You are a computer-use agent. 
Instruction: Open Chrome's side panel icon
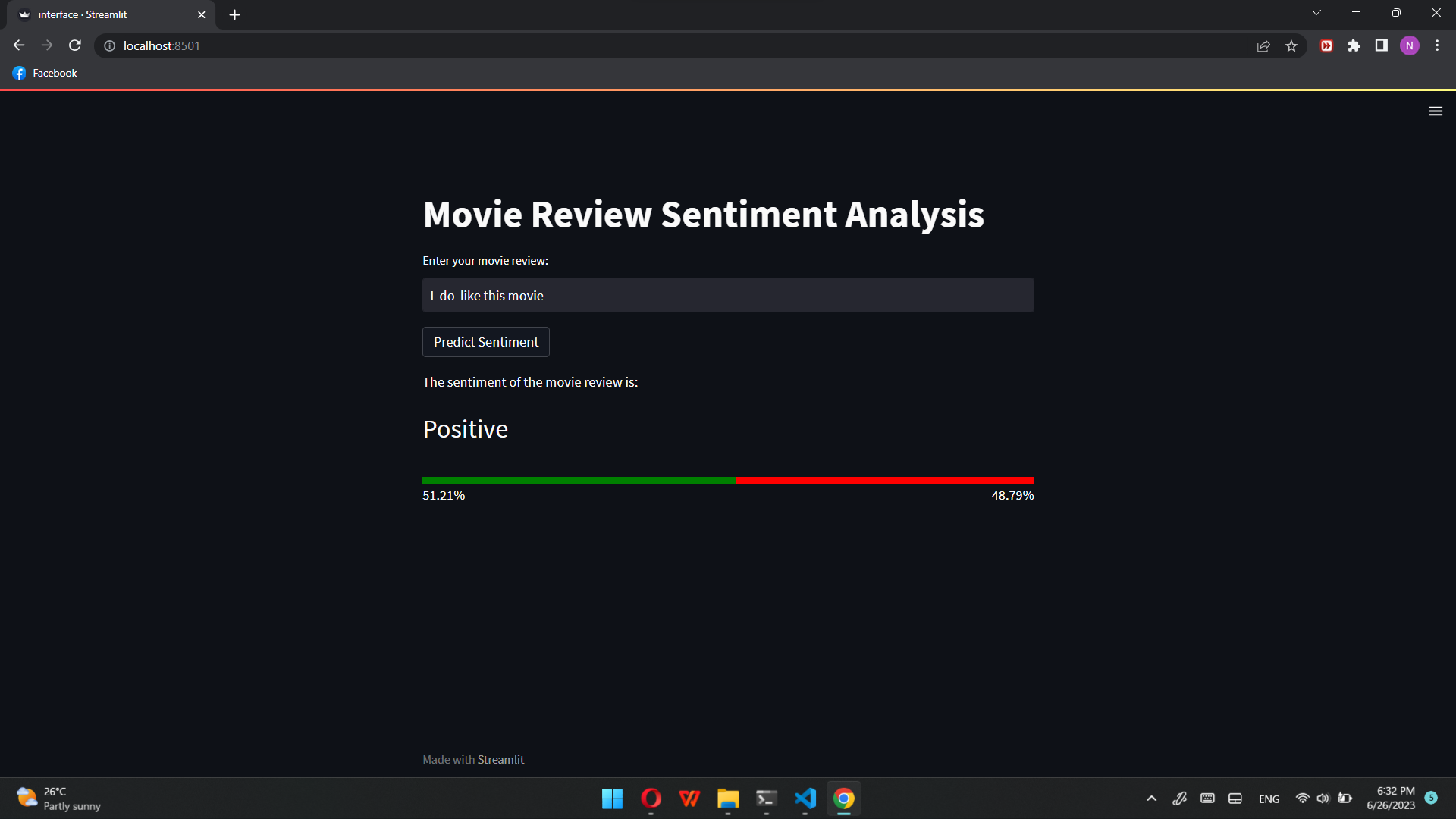point(1381,45)
